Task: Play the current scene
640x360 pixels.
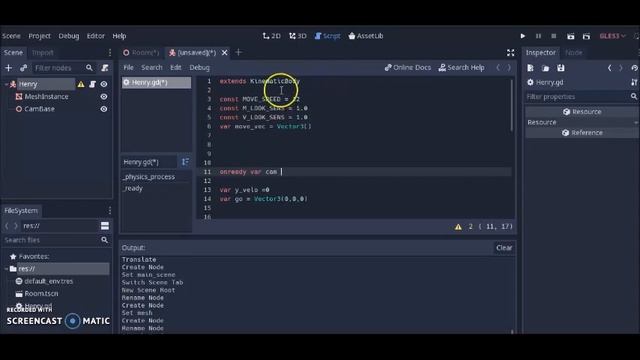Action: [571, 36]
